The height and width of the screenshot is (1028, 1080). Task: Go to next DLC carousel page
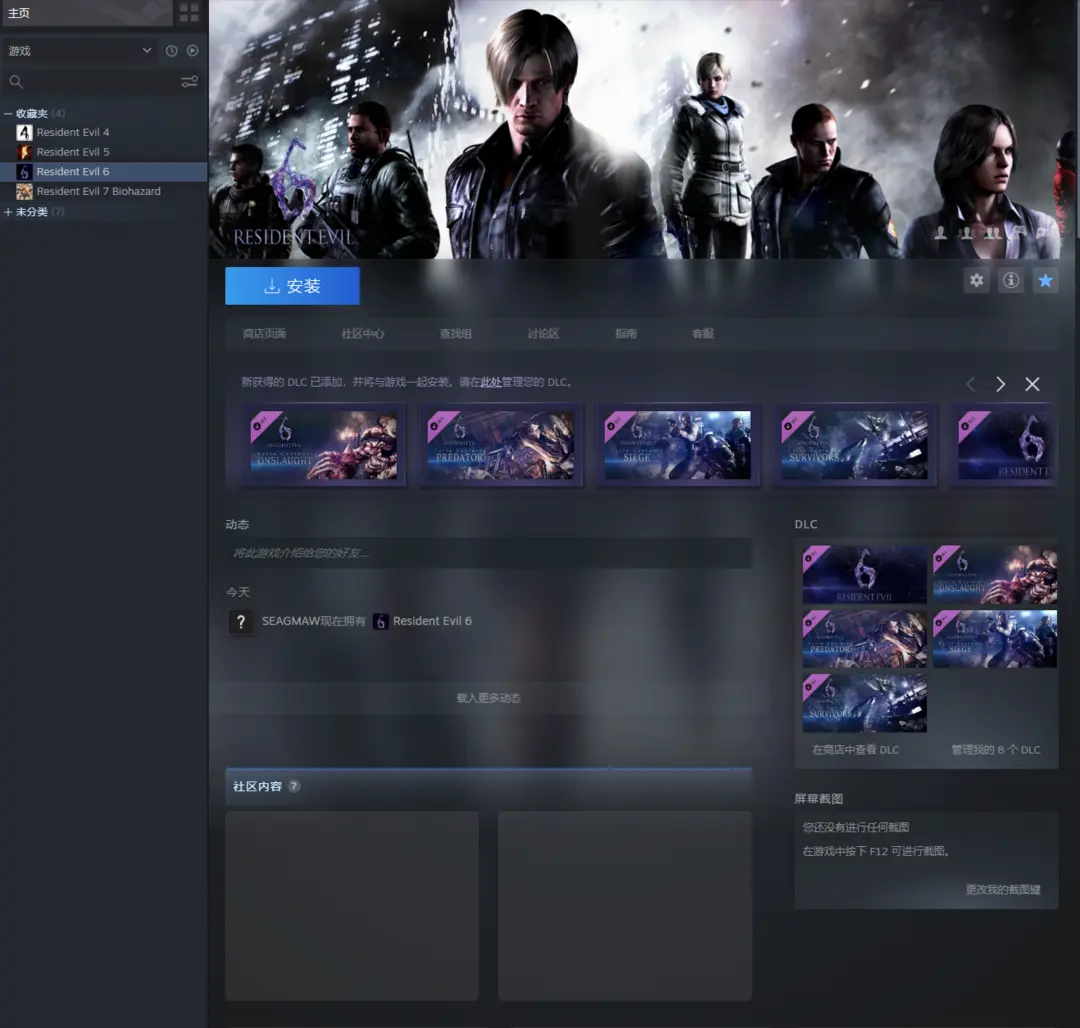click(1001, 384)
